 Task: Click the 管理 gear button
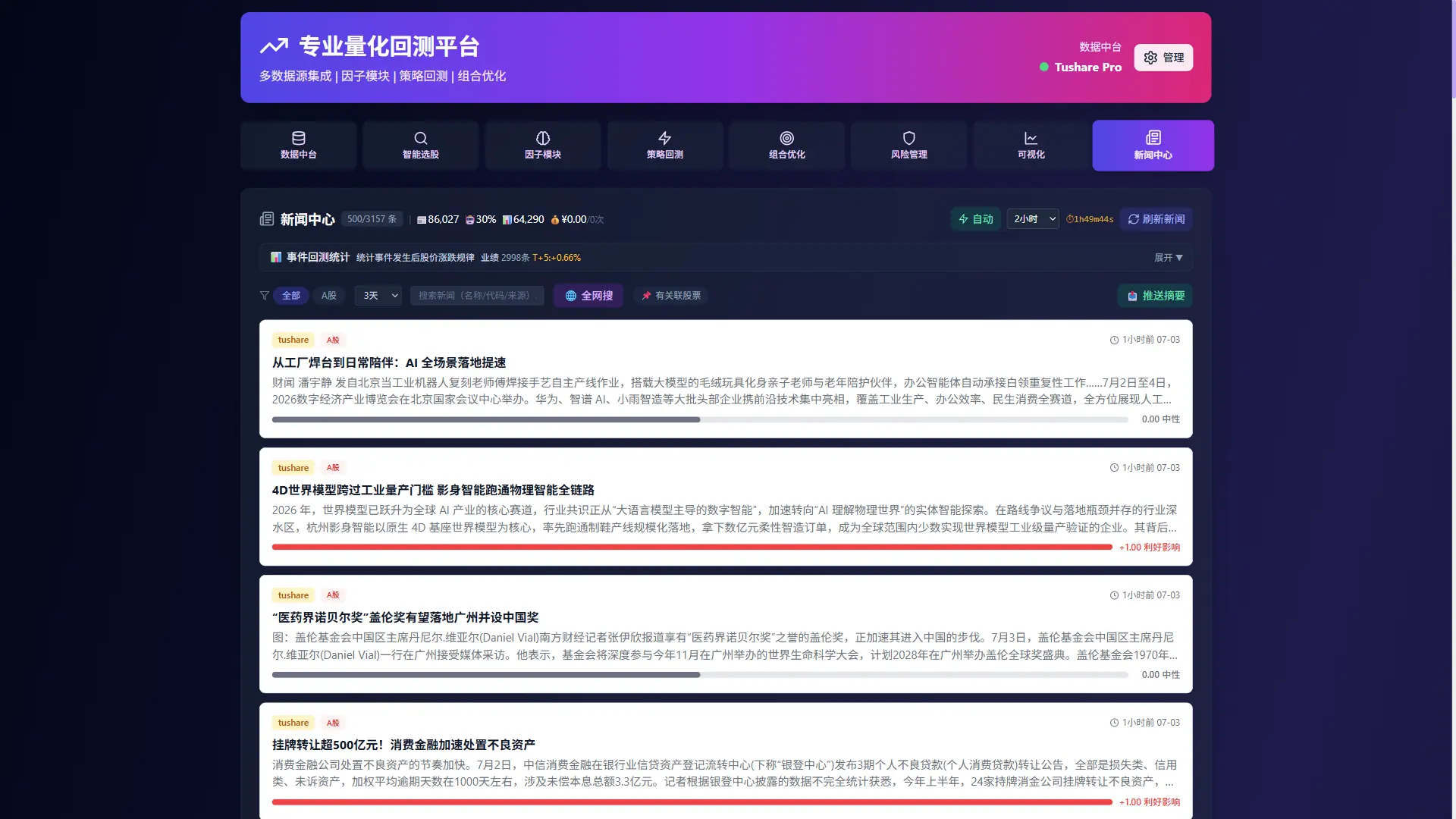pos(1163,58)
